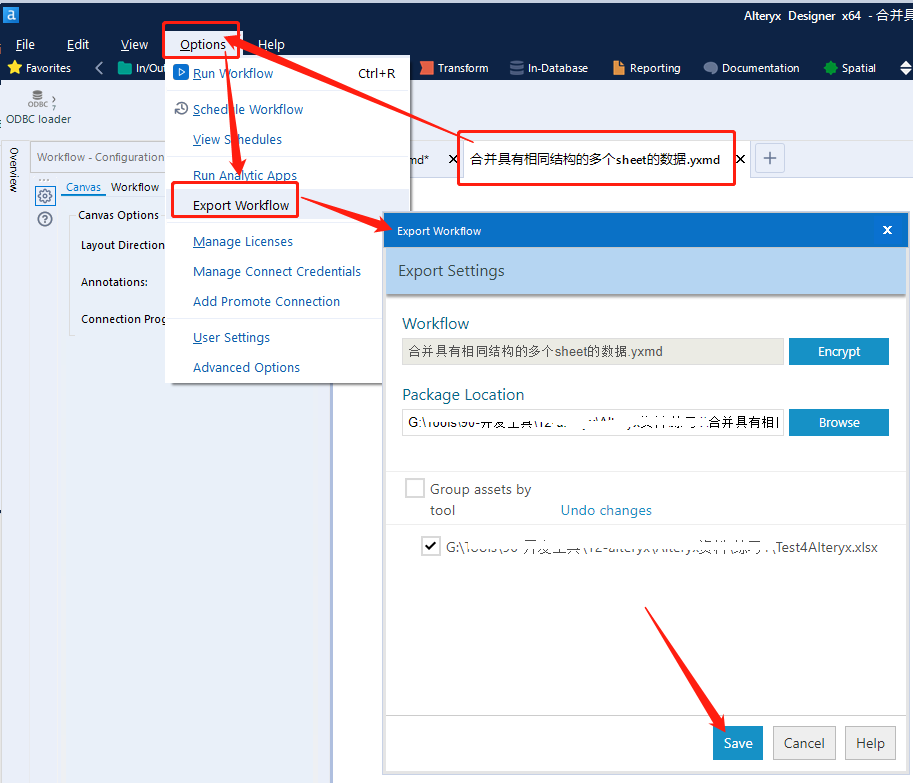Open the Help menu

click(x=271, y=44)
